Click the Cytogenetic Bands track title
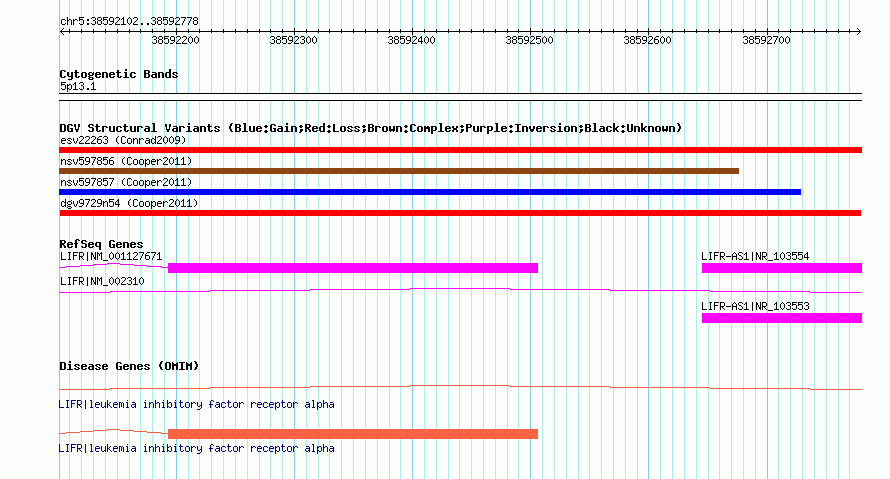Screen dimensions: 890x479 [x=119, y=74]
